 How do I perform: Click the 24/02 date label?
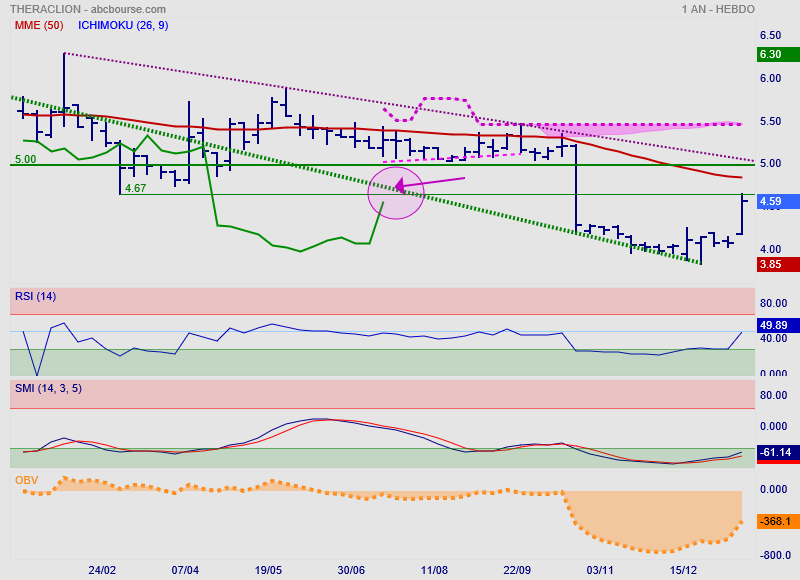tap(102, 570)
